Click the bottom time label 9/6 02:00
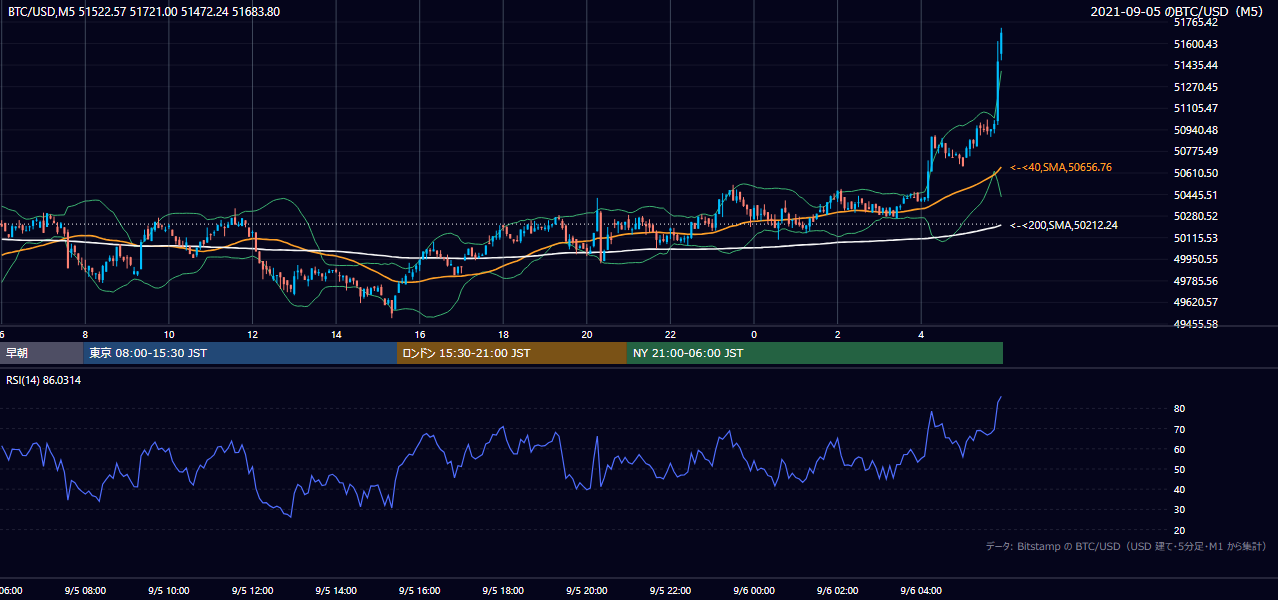The image size is (1278, 600). click(837, 591)
